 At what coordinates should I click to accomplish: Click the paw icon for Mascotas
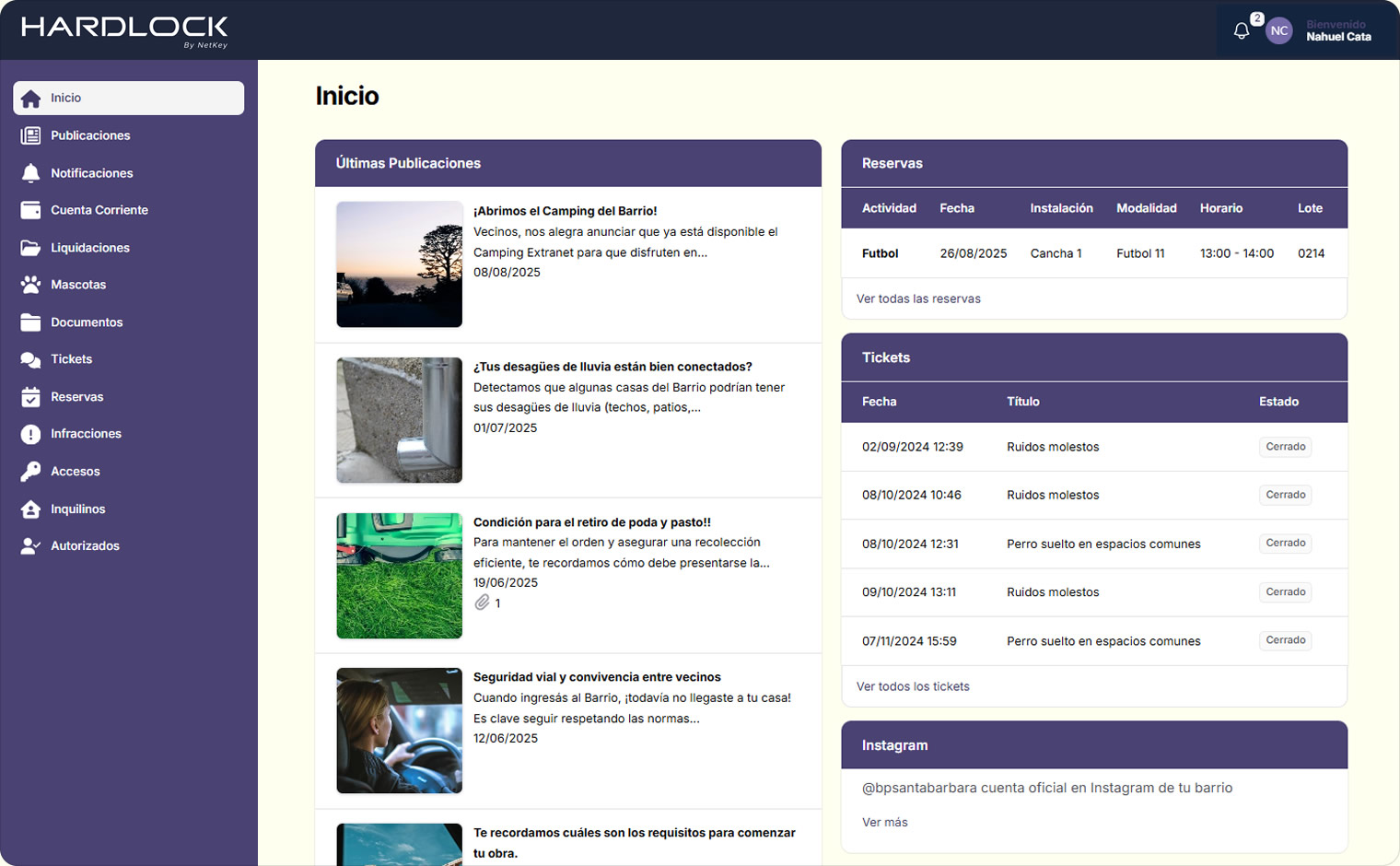click(30, 285)
